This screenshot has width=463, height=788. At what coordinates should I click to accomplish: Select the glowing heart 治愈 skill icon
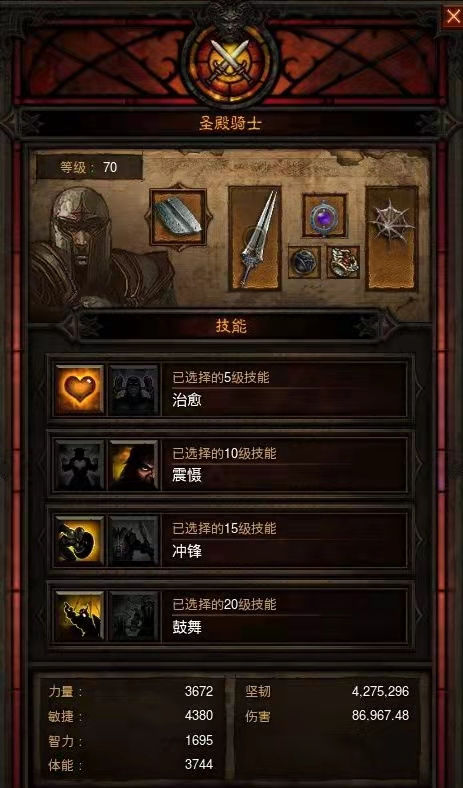point(79,390)
